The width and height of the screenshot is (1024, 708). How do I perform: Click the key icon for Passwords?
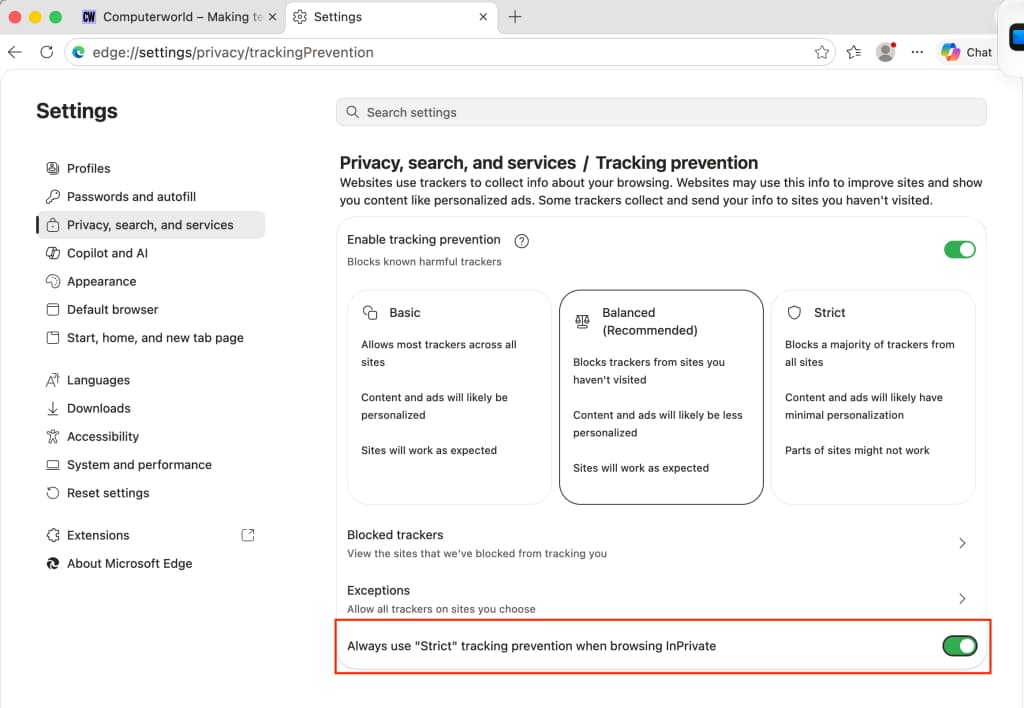pos(53,197)
